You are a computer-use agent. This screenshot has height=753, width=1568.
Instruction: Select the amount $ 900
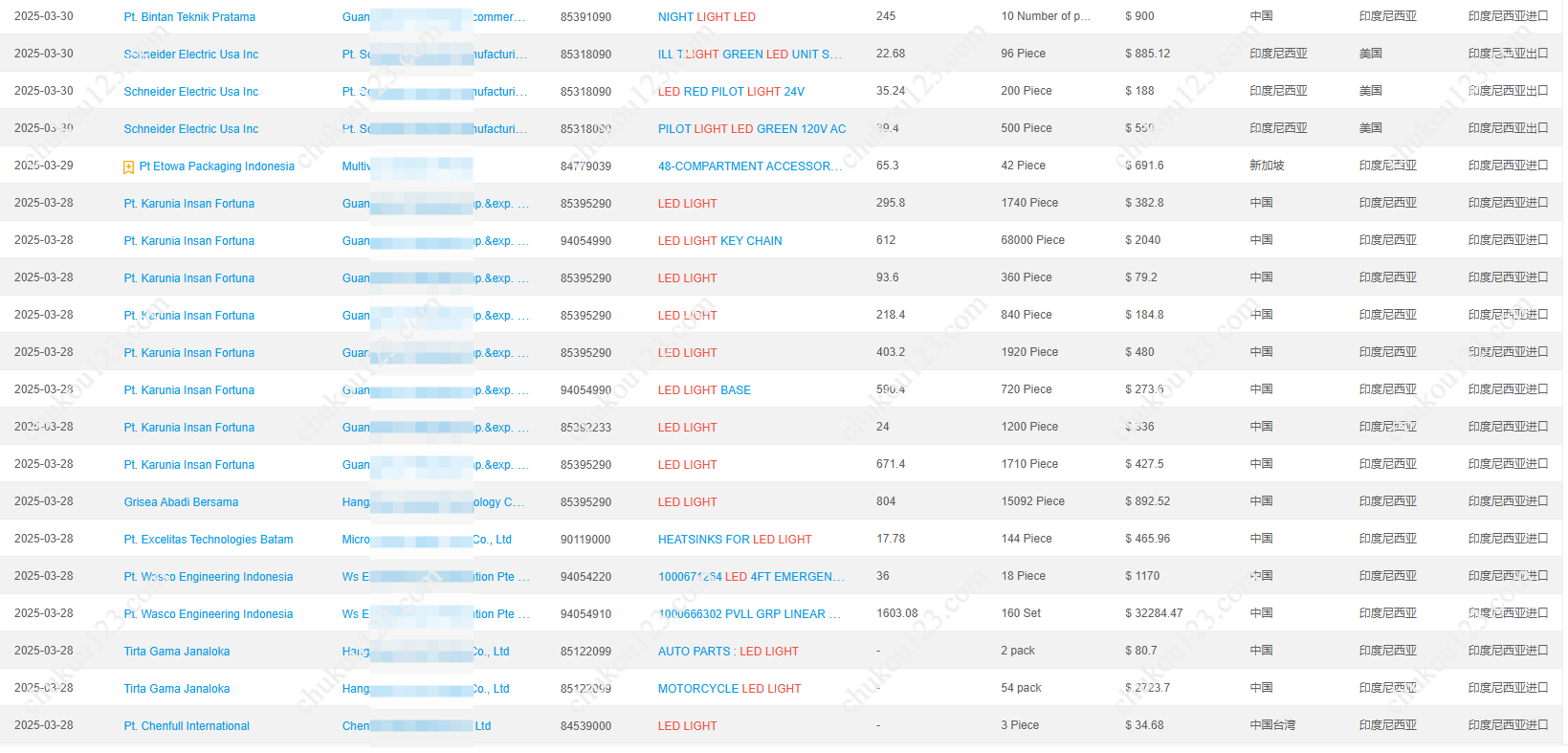tap(1139, 16)
